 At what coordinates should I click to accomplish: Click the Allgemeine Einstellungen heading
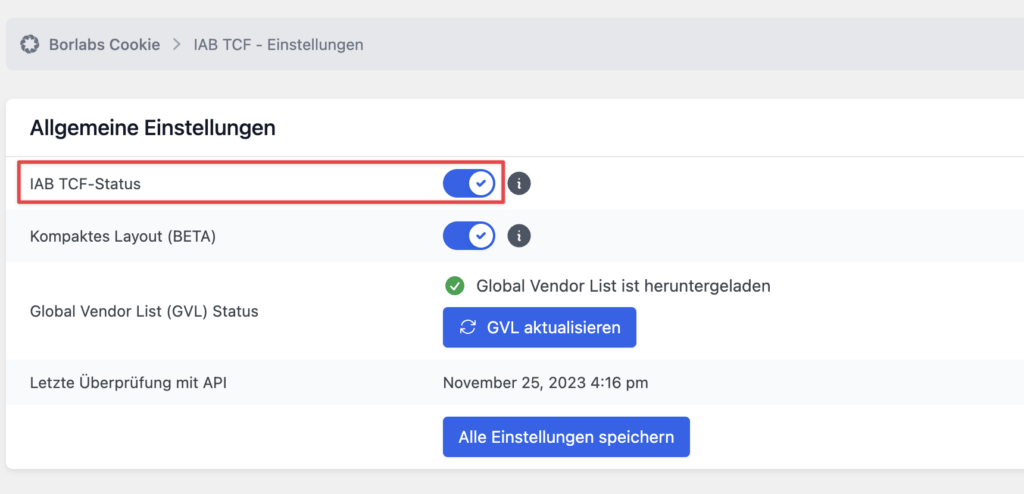pos(153,128)
